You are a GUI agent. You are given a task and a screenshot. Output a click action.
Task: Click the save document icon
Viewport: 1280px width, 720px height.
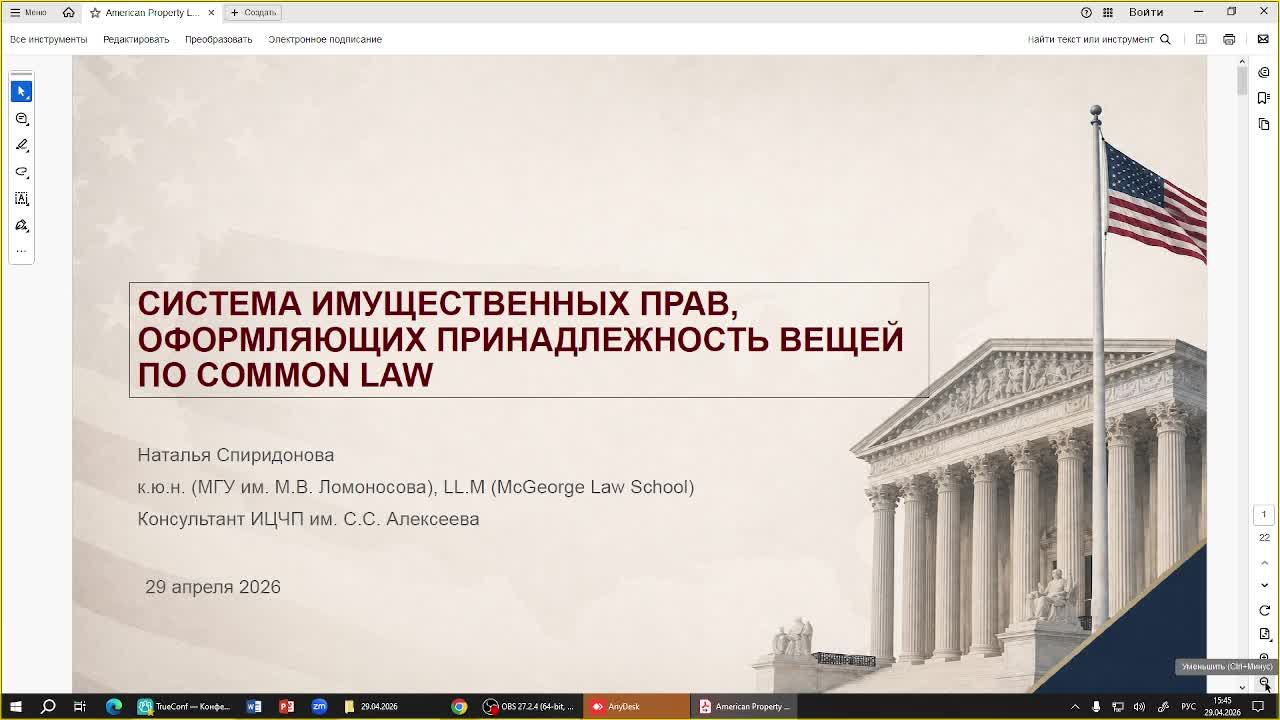[x=1201, y=39]
